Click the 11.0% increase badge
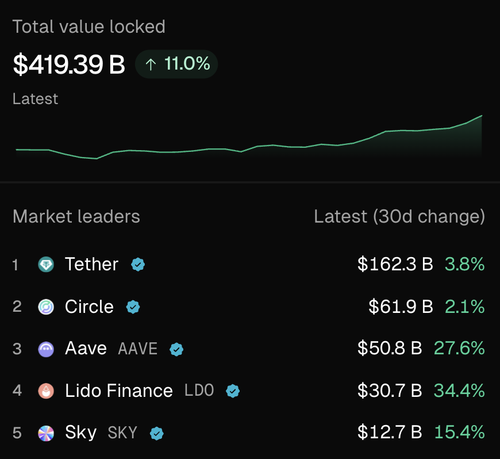The width and height of the screenshot is (500, 459). click(177, 64)
